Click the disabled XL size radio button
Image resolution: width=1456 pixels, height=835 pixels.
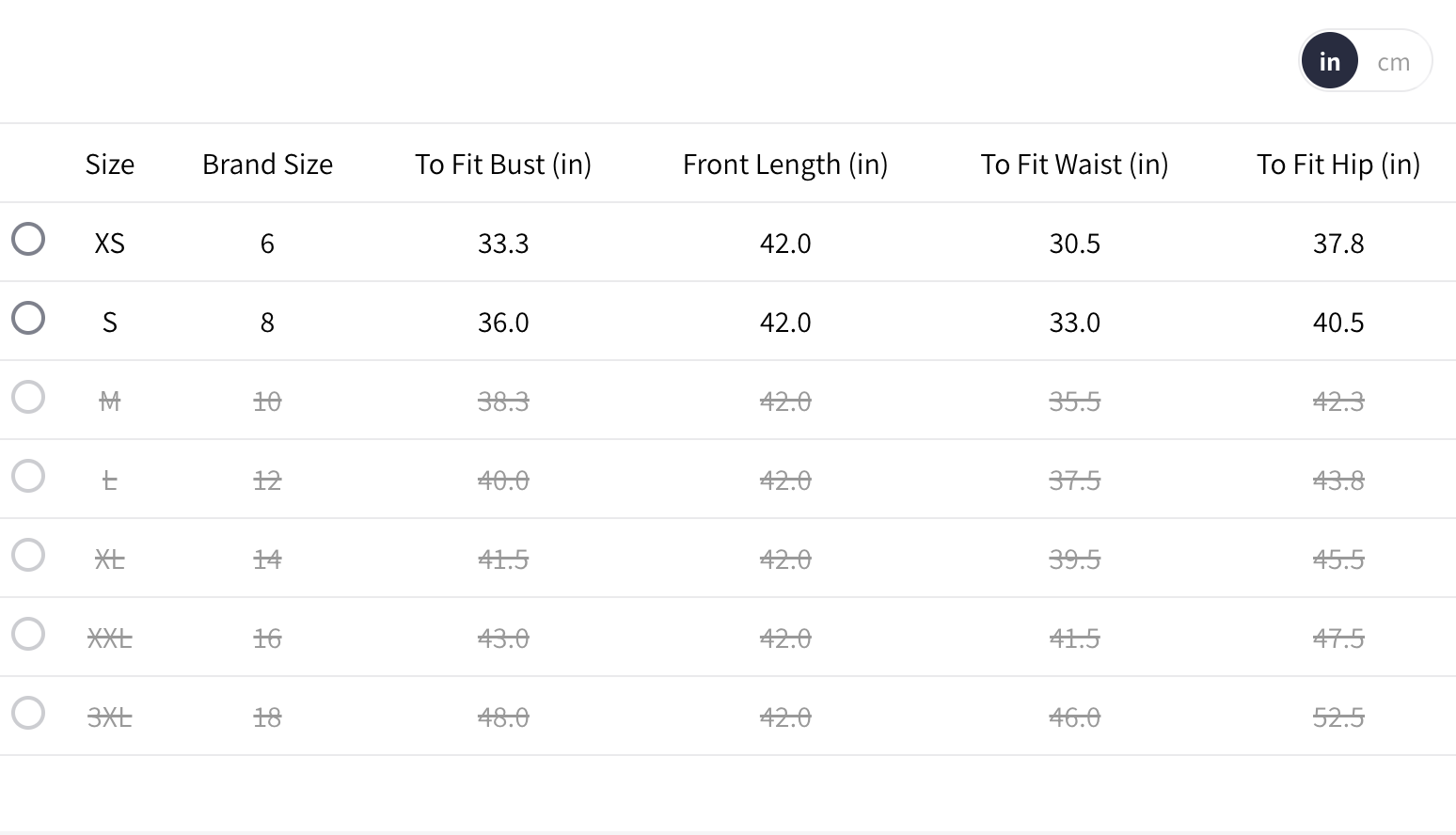click(28, 555)
